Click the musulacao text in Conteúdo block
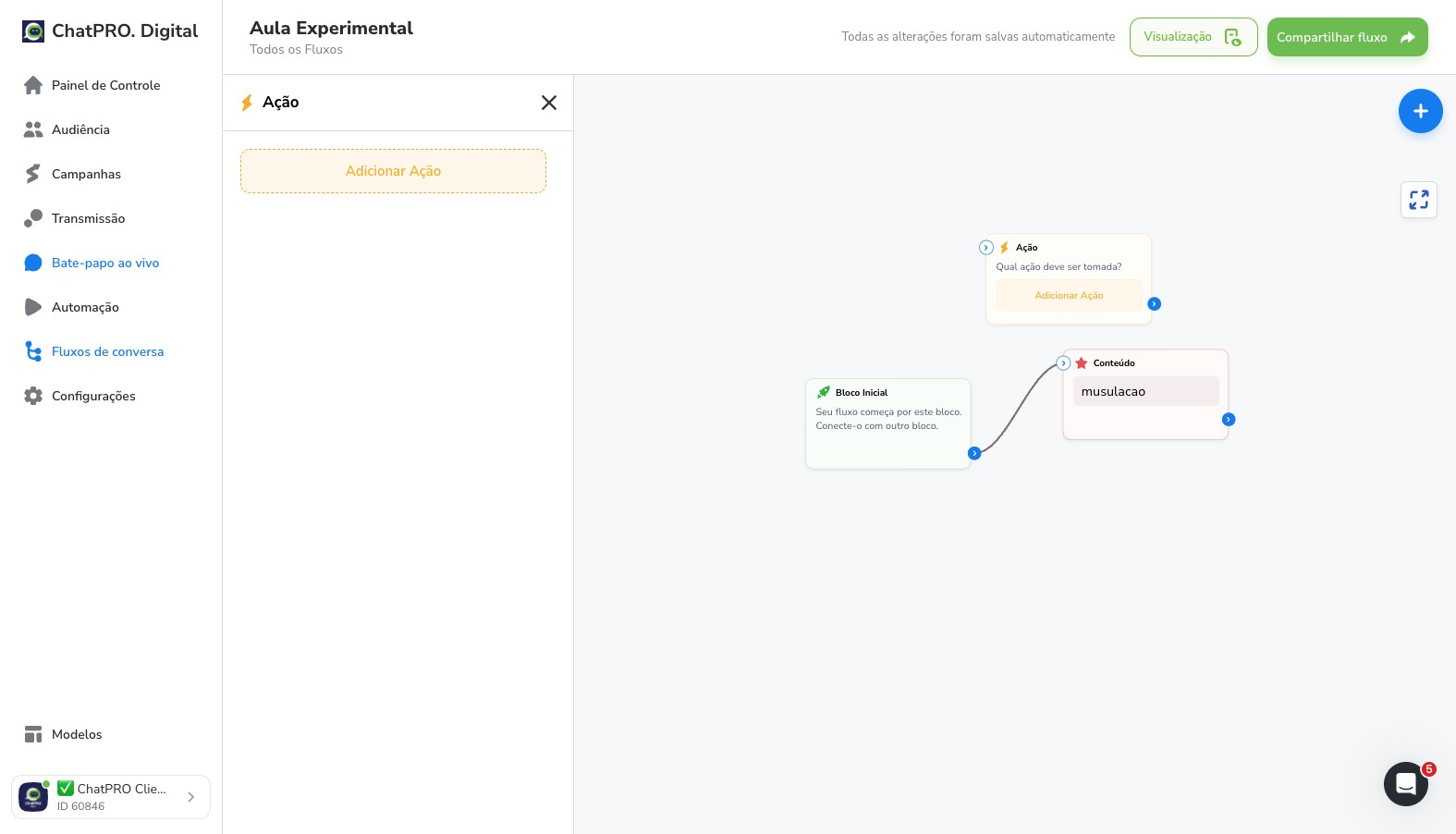 point(1113,391)
